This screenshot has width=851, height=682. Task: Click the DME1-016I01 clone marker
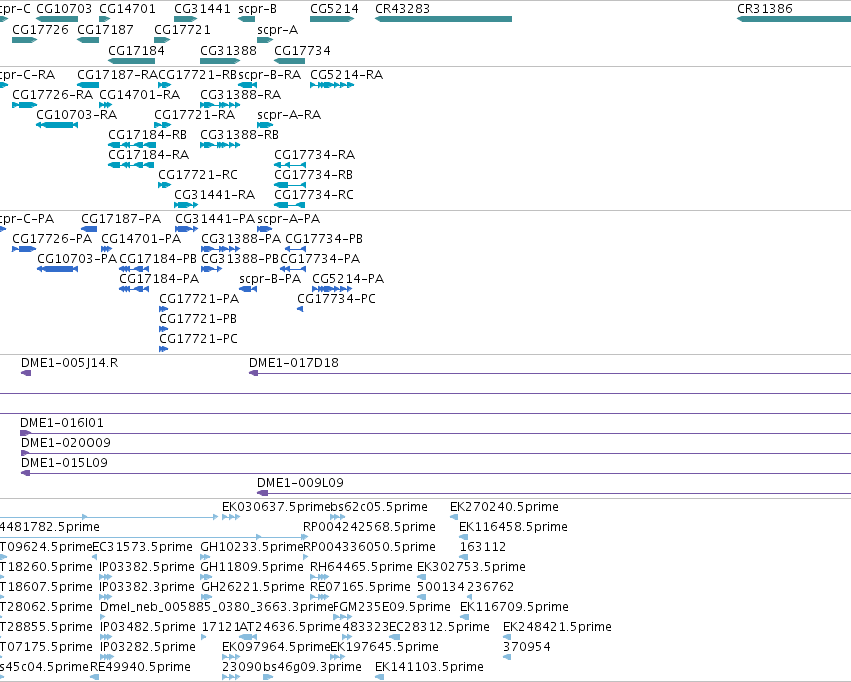pyautogui.click(x=26, y=433)
